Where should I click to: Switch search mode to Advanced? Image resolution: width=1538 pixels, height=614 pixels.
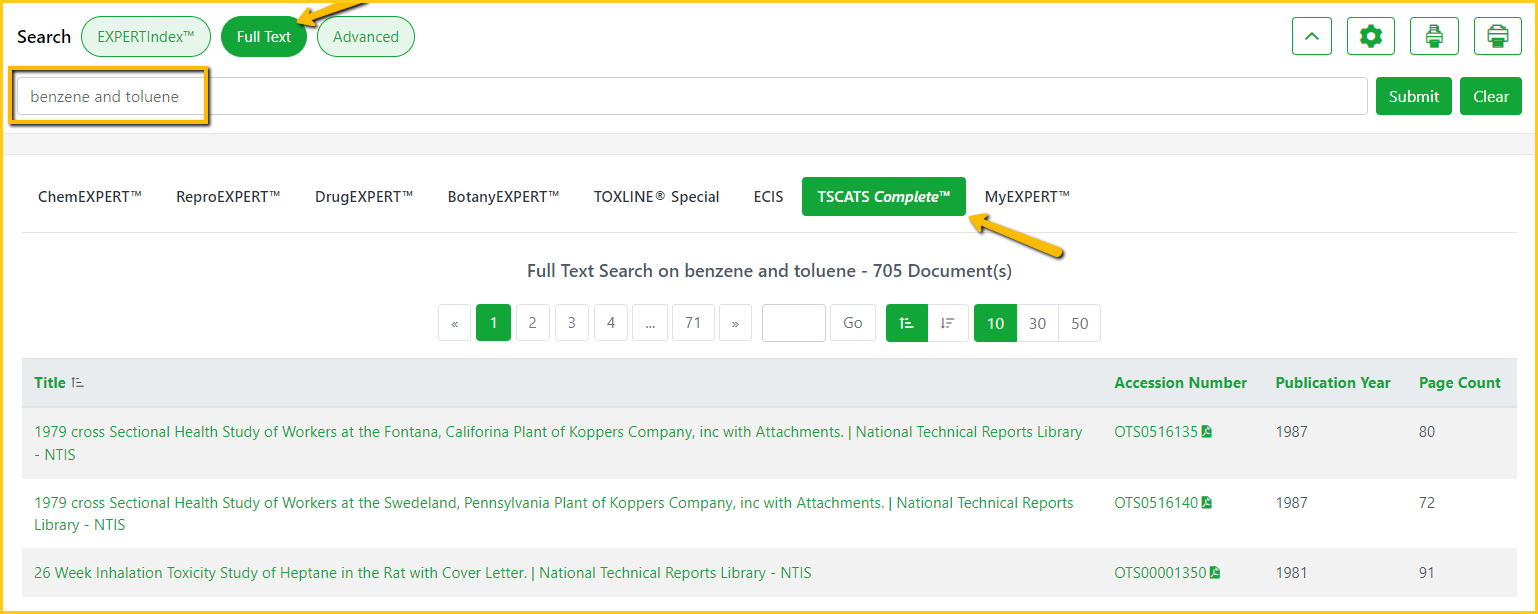click(365, 37)
